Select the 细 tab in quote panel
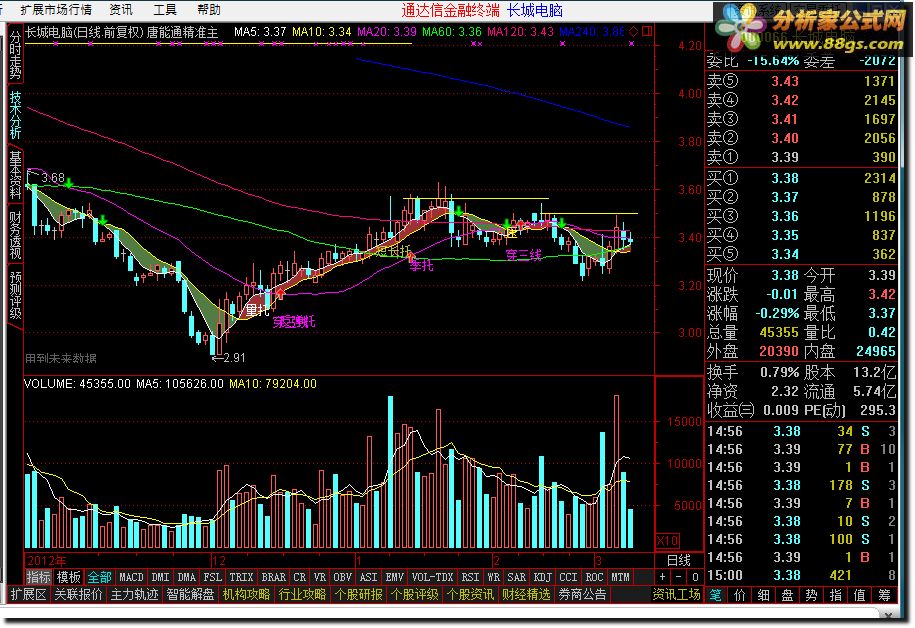This screenshot has width=915, height=628. [763, 595]
